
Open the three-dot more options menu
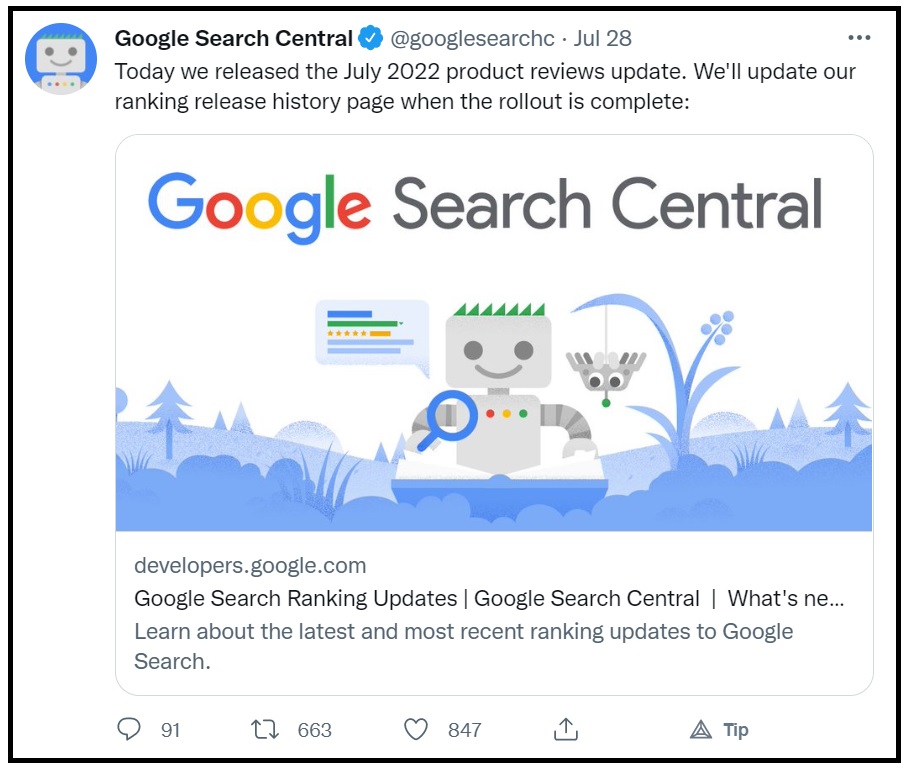coord(859,38)
